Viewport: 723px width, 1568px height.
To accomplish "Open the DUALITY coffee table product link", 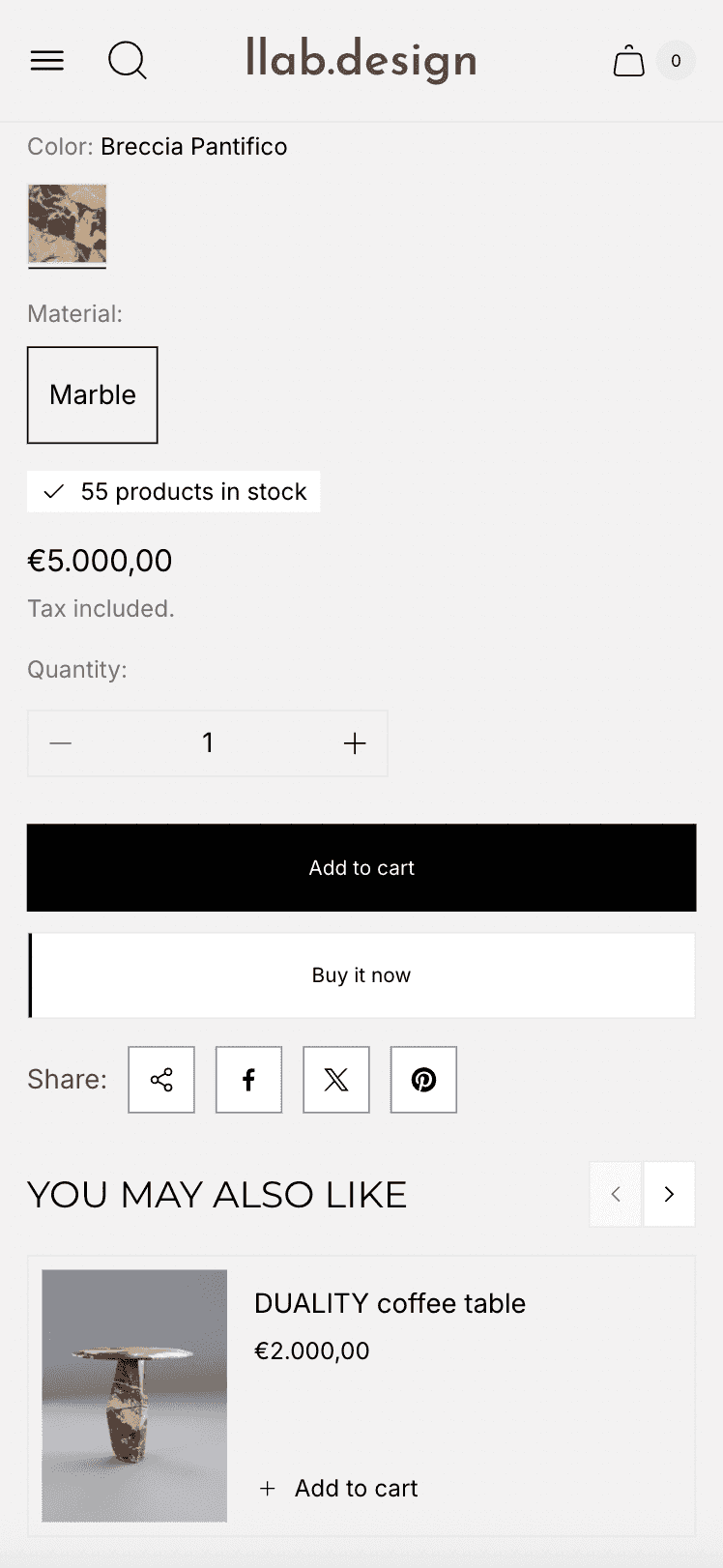I will pos(390,1304).
